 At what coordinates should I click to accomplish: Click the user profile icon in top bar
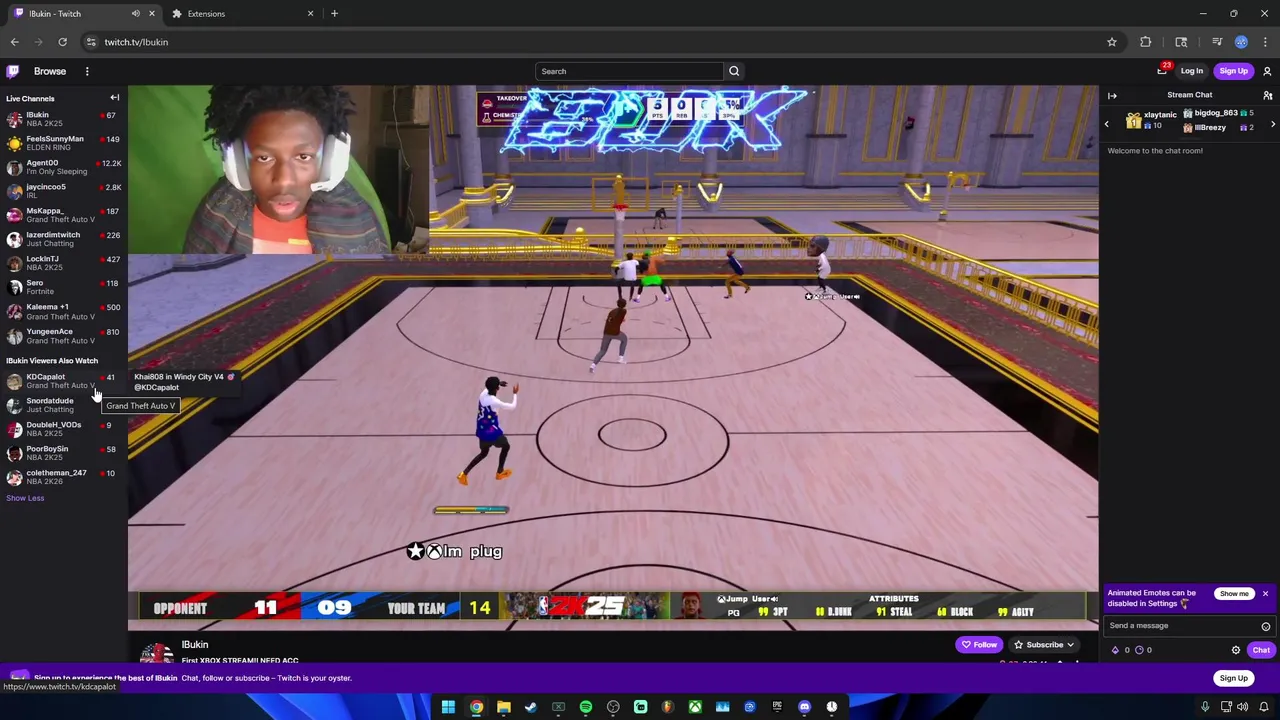(x=1267, y=71)
